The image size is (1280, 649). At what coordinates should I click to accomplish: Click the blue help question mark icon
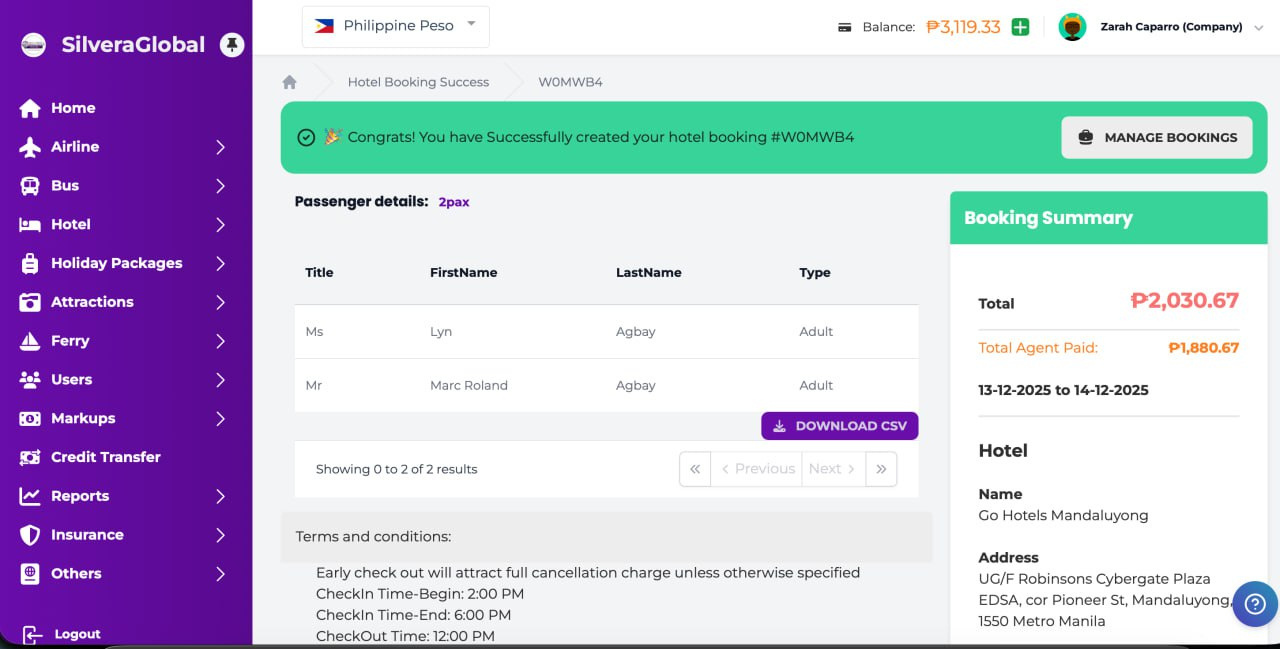pyautogui.click(x=1255, y=604)
